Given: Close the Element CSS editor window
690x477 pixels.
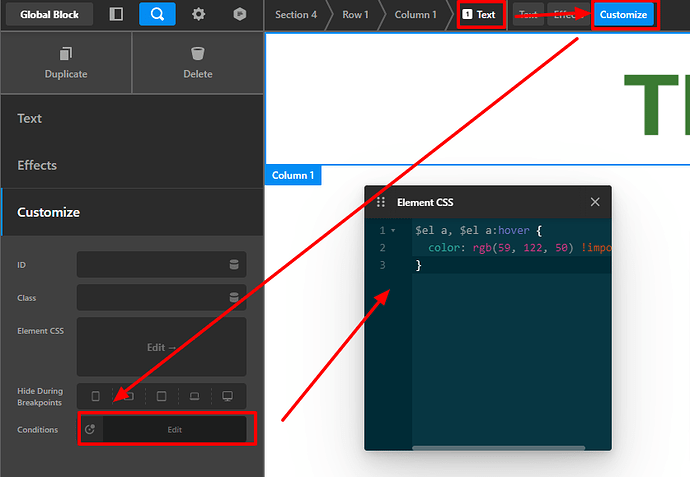Looking at the screenshot, I should [595, 202].
